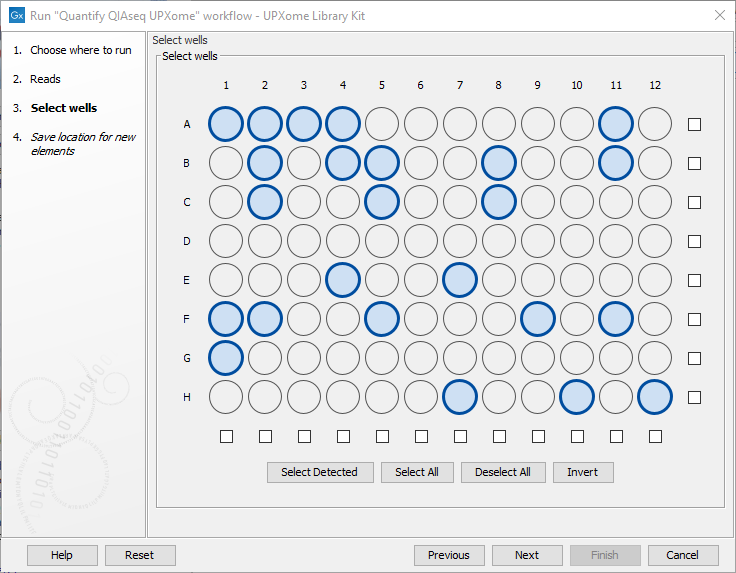The image size is (736, 573).
Task: Open the 'Select wells' step
Action: 64,108
